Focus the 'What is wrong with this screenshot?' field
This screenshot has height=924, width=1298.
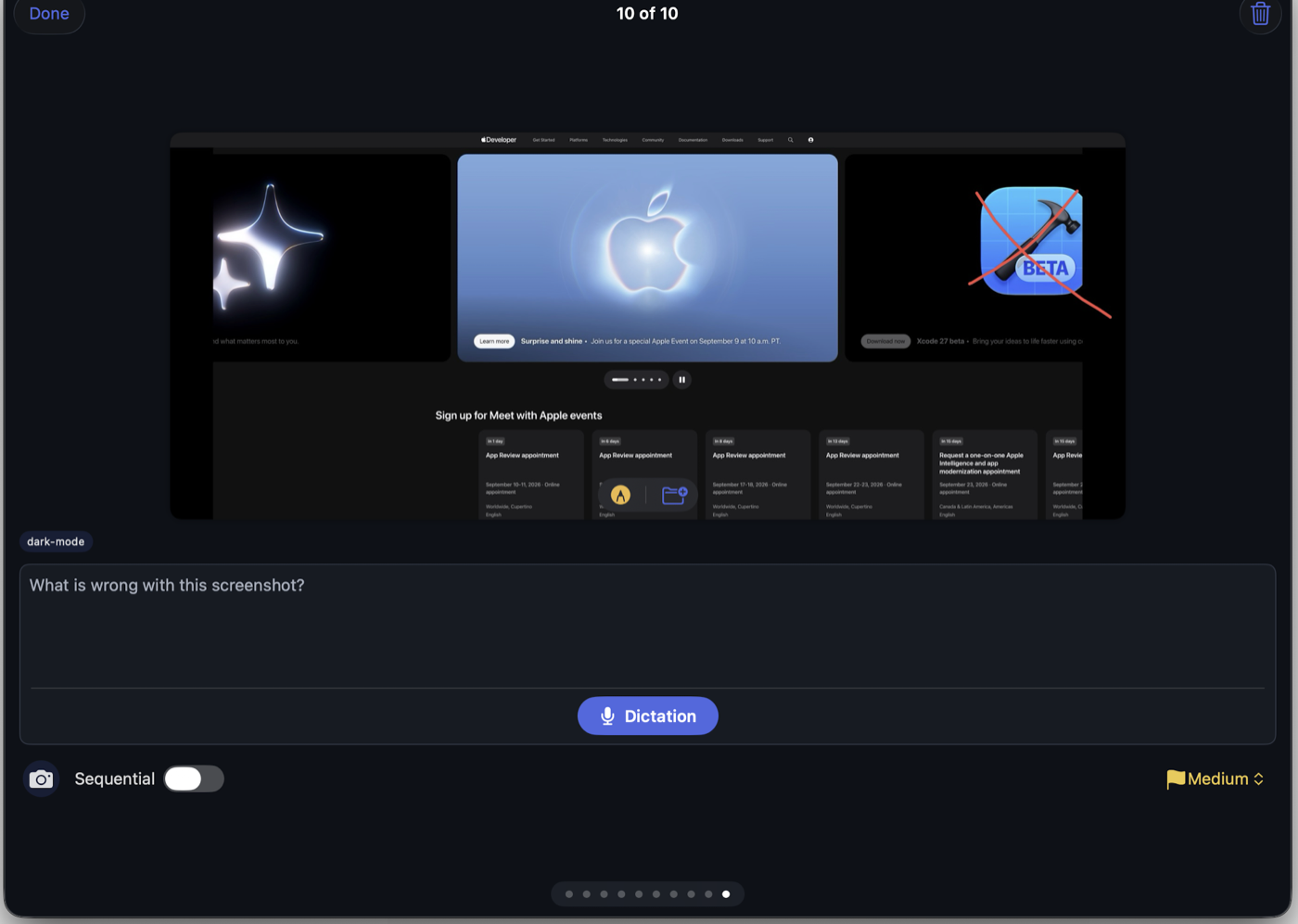tap(648, 627)
